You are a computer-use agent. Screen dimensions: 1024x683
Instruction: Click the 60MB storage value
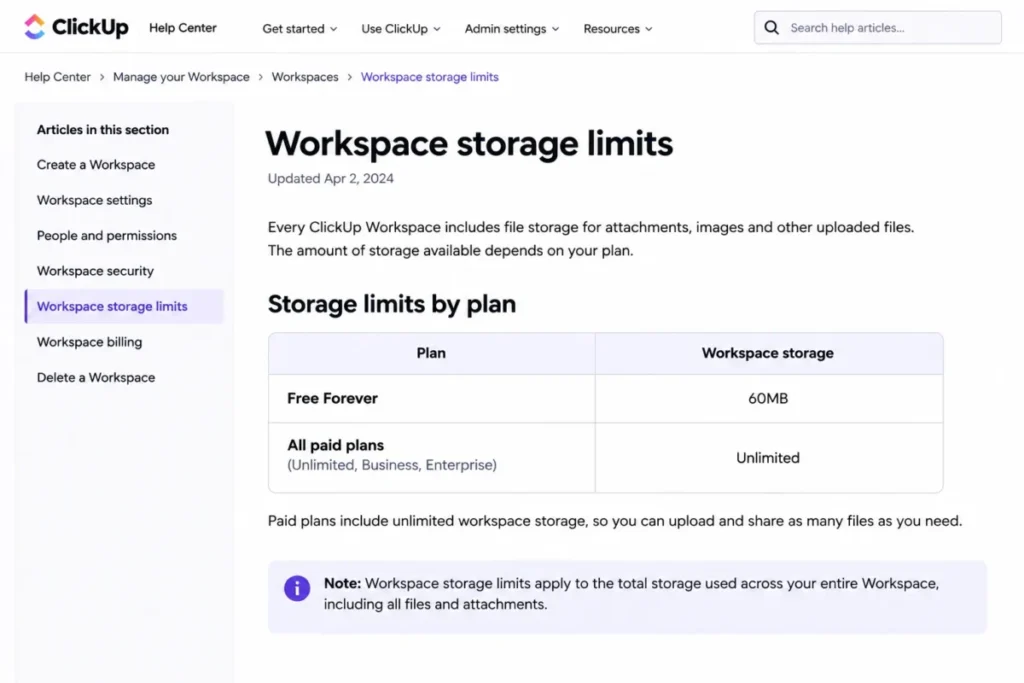pos(768,398)
